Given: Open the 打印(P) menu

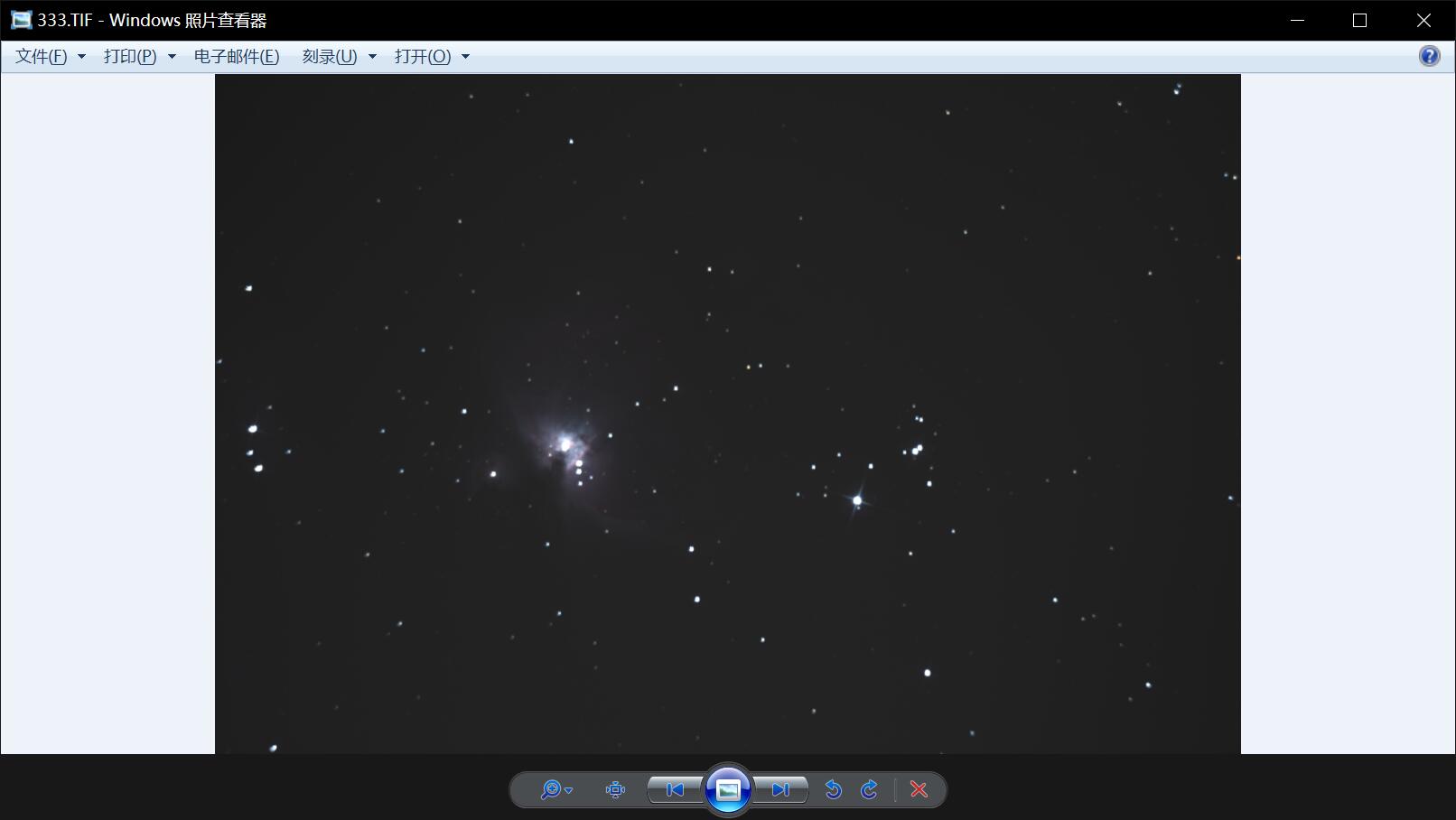Looking at the screenshot, I should [x=130, y=56].
